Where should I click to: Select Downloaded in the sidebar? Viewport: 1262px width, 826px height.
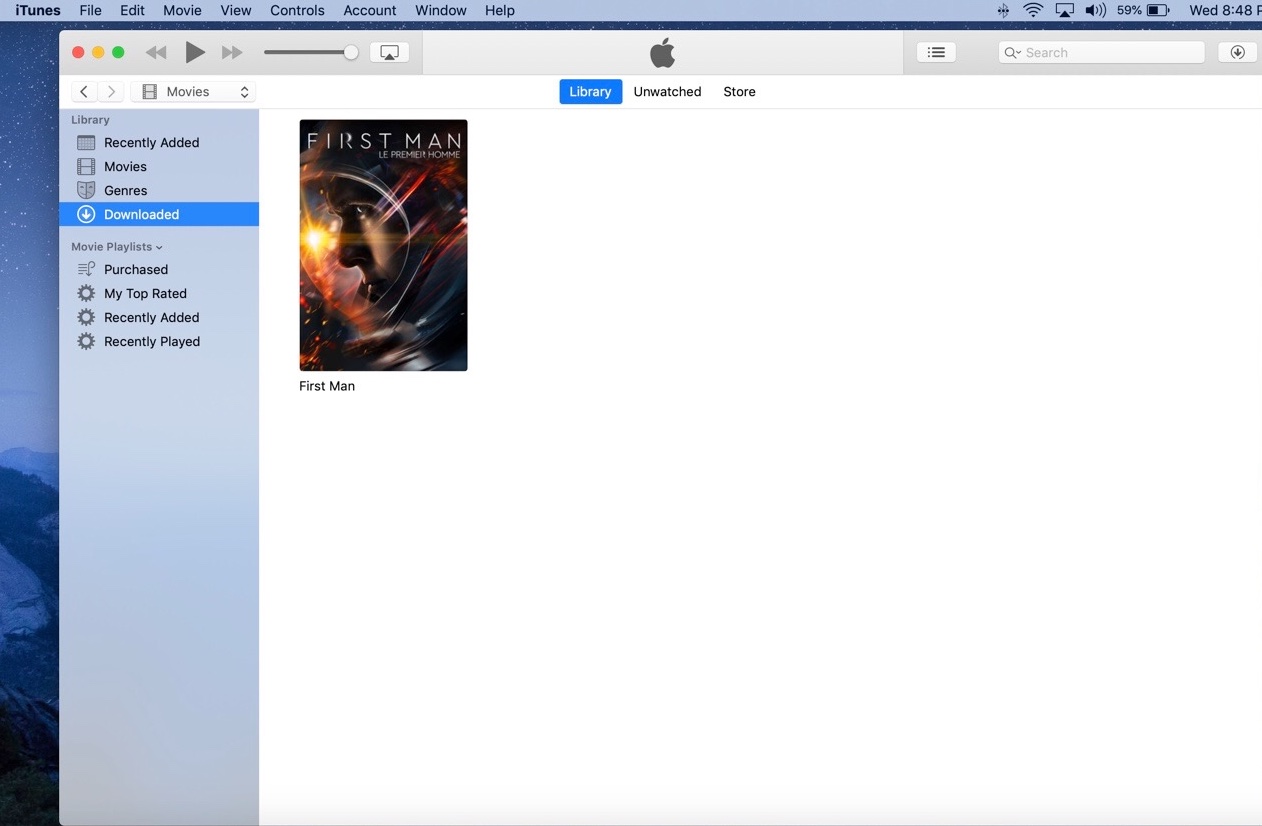159,214
